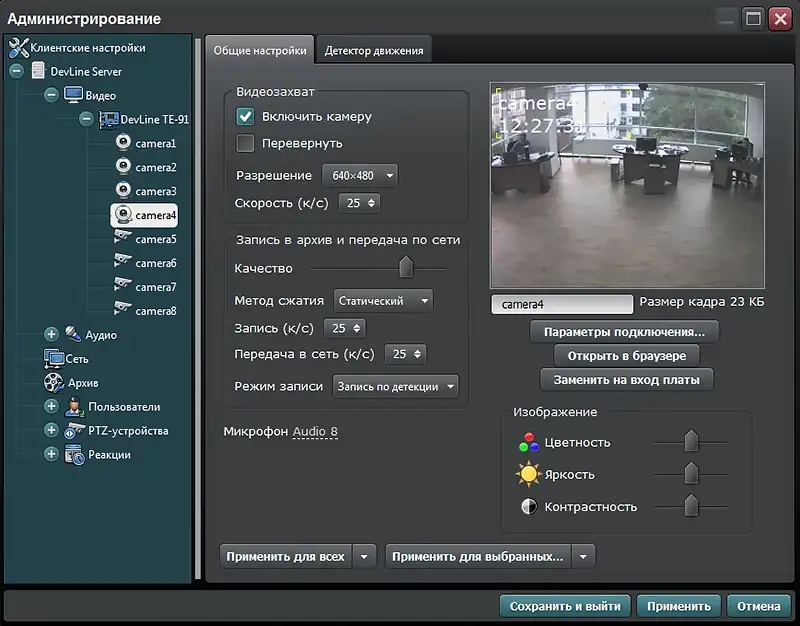The height and width of the screenshot is (626, 800).
Task: Click Сохранить и выйти button
Action: click(x=565, y=606)
